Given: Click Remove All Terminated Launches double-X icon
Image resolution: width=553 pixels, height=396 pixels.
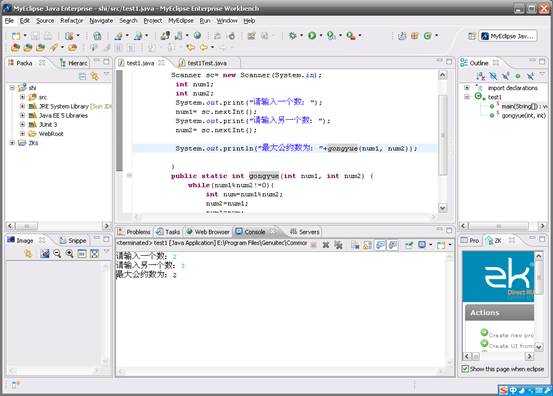Looking at the screenshot, I should (338, 245).
